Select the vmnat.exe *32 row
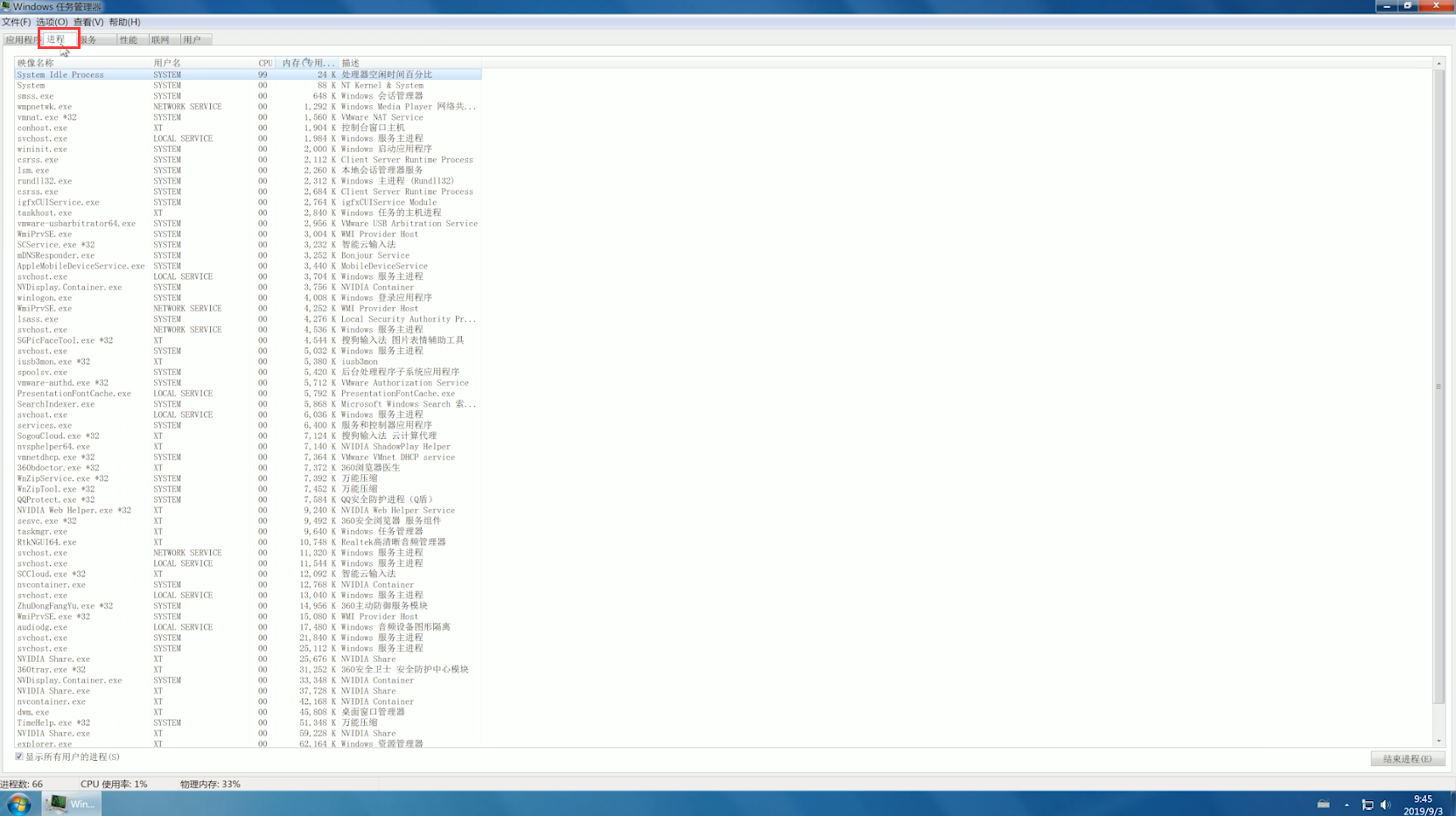 (x=248, y=117)
